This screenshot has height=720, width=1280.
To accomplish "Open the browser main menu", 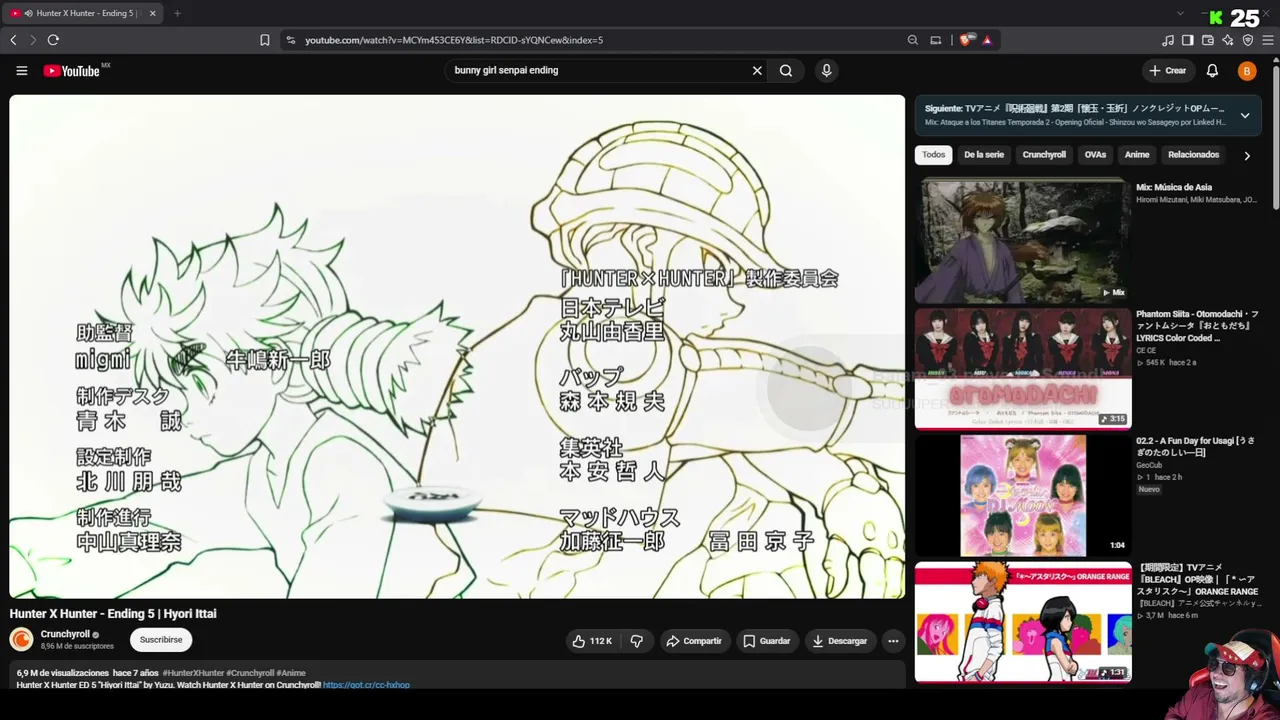I will click(x=1268, y=40).
